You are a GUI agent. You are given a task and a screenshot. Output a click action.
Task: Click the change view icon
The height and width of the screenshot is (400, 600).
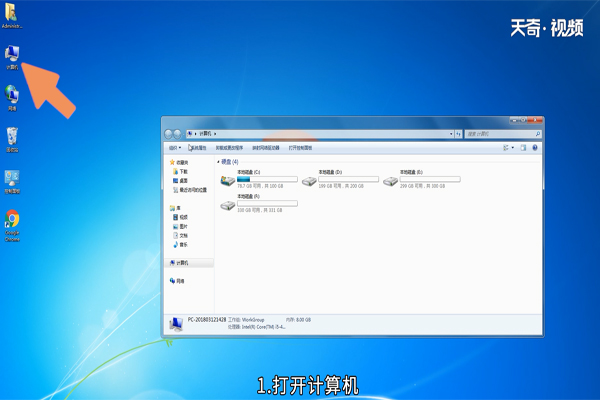[506, 148]
